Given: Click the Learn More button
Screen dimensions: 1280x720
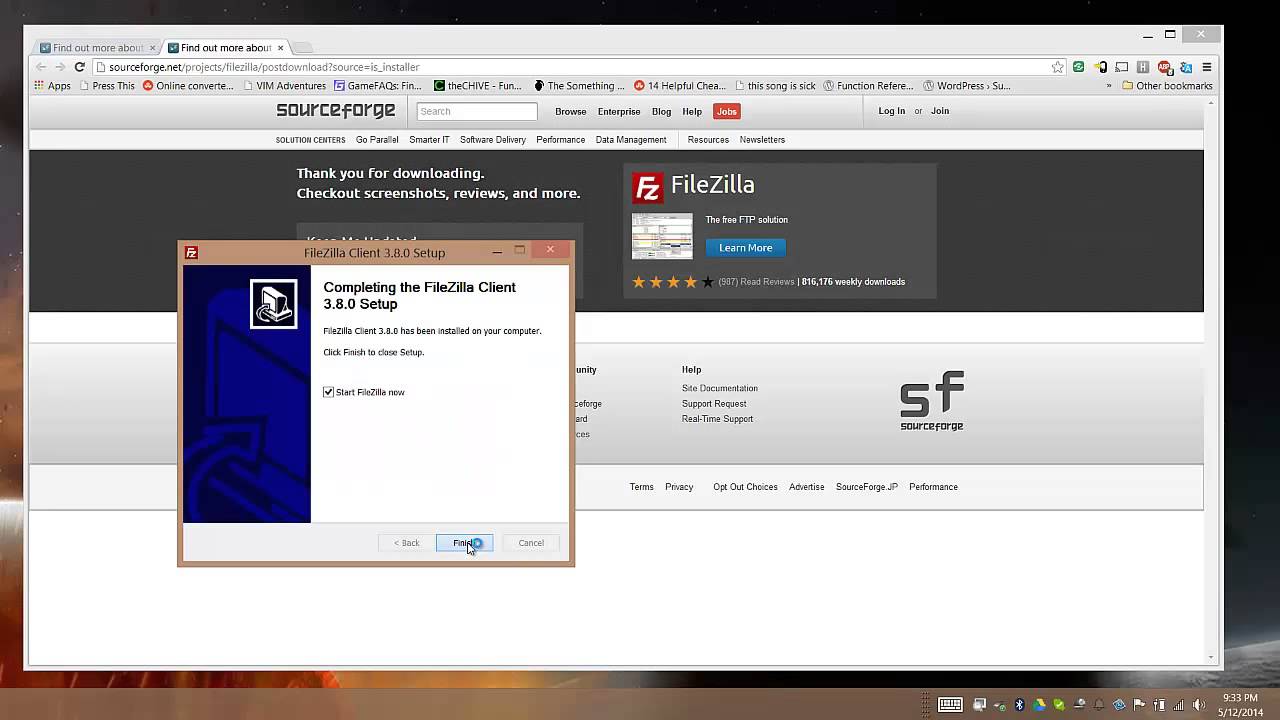Looking at the screenshot, I should 746,248.
